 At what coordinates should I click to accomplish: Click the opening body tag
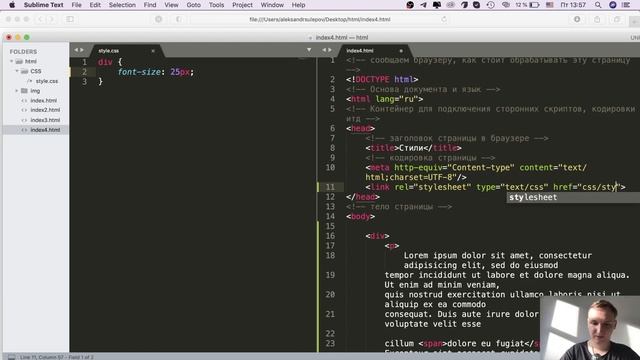click(x=360, y=217)
